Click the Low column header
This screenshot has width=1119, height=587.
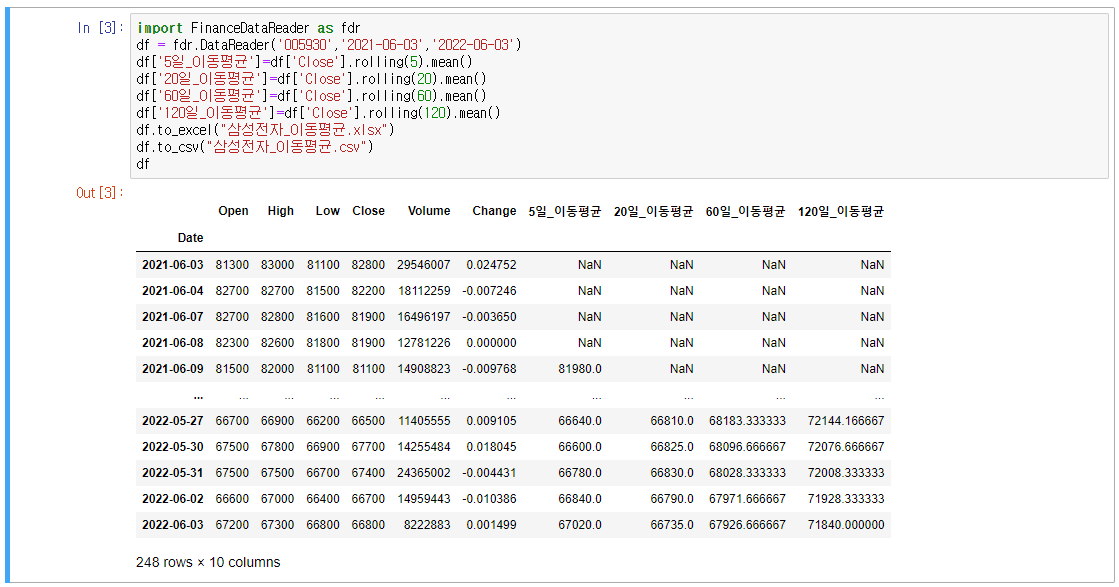pyautogui.click(x=328, y=211)
